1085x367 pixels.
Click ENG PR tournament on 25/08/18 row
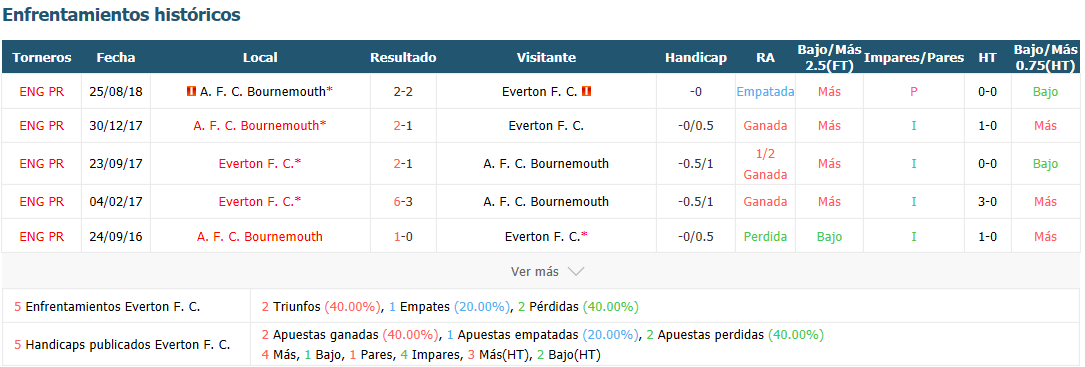(x=42, y=91)
